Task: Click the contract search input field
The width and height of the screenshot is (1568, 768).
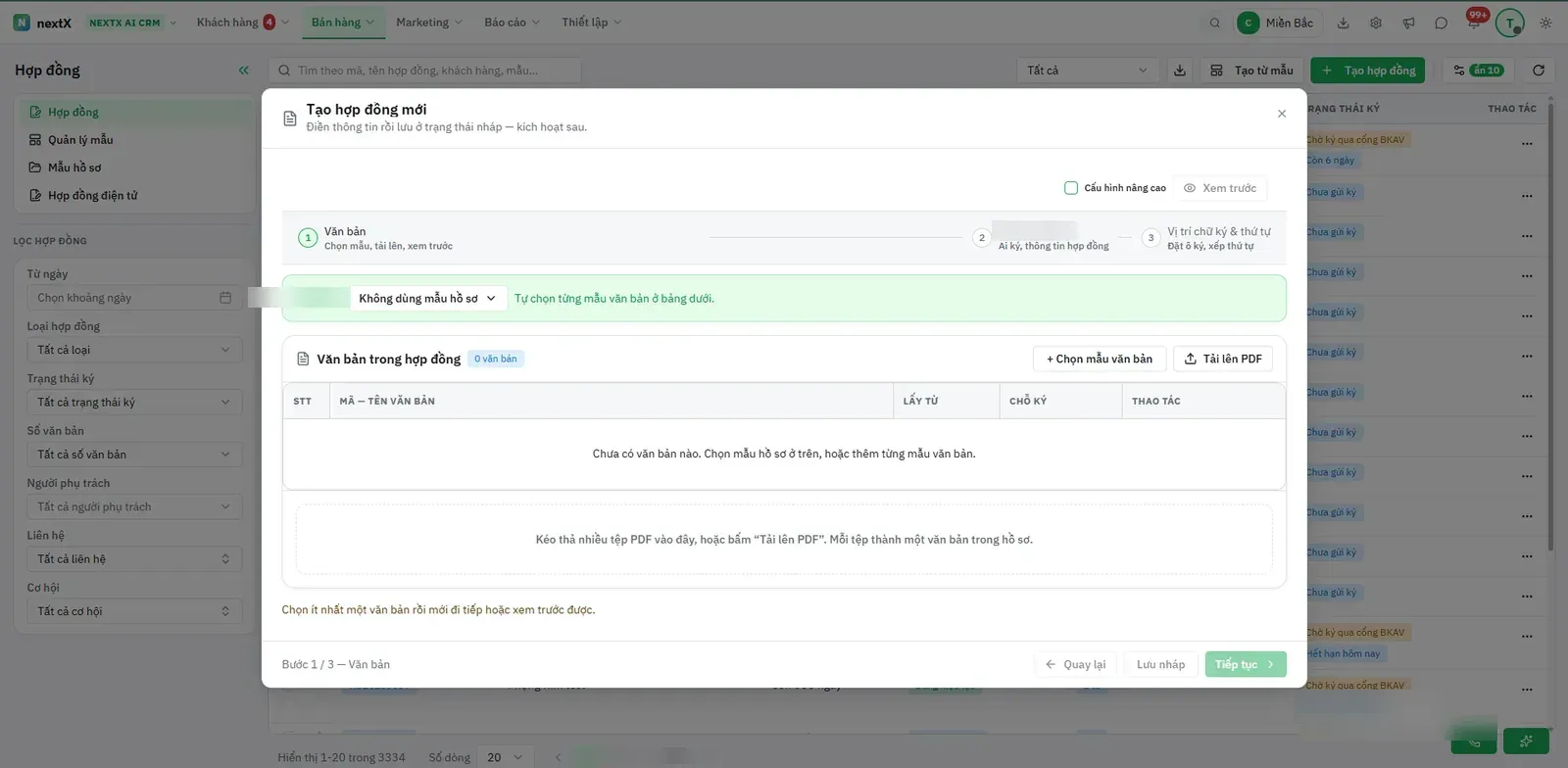Action: point(425,71)
